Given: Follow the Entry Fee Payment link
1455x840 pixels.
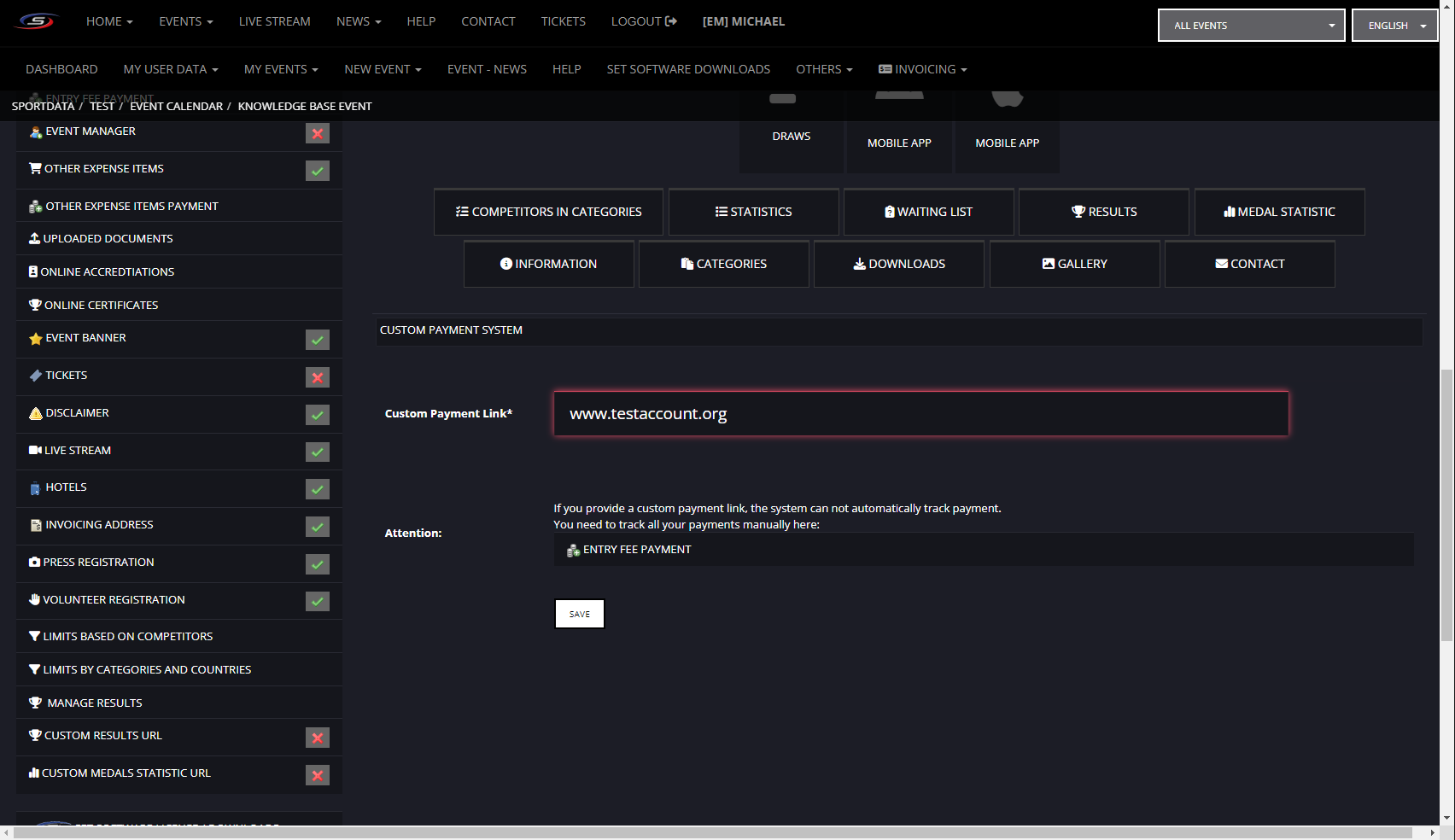Looking at the screenshot, I should (x=637, y=550).
